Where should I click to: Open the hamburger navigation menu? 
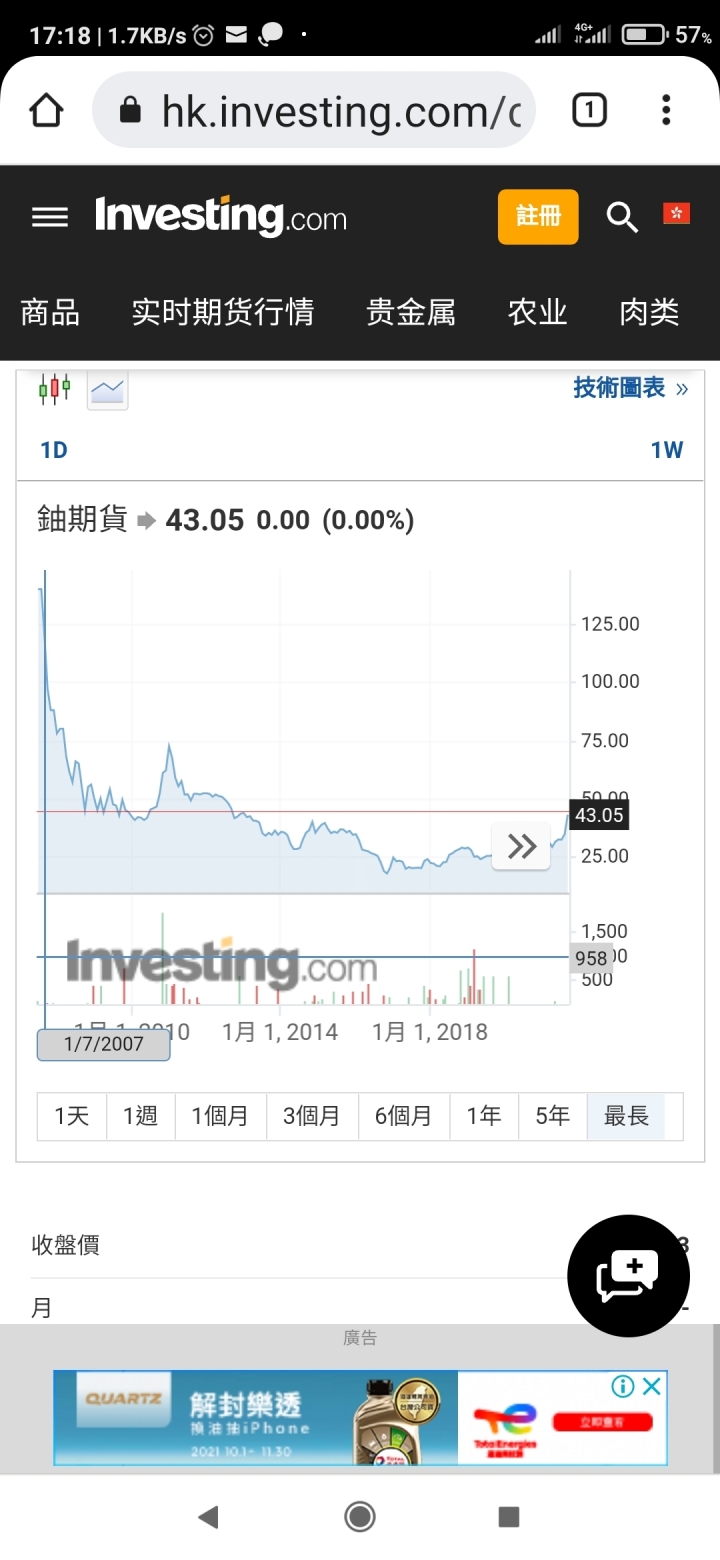50,217
